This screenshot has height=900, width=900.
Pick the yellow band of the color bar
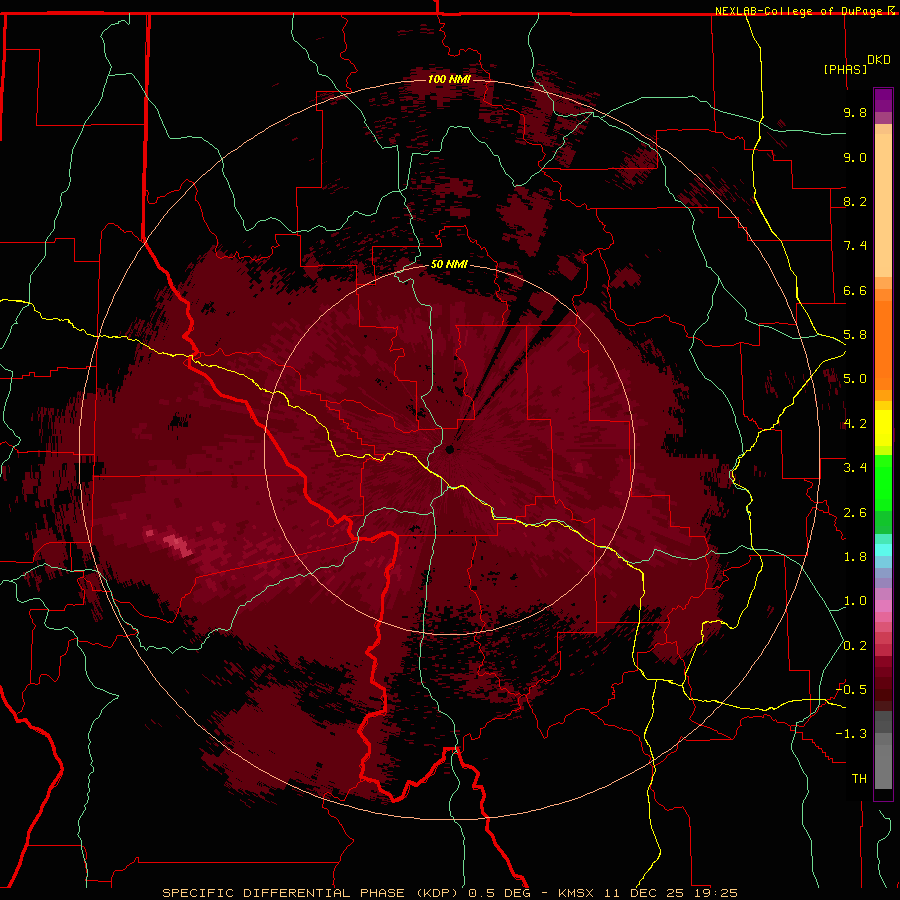pyautogui.click(x=883, y=428)
